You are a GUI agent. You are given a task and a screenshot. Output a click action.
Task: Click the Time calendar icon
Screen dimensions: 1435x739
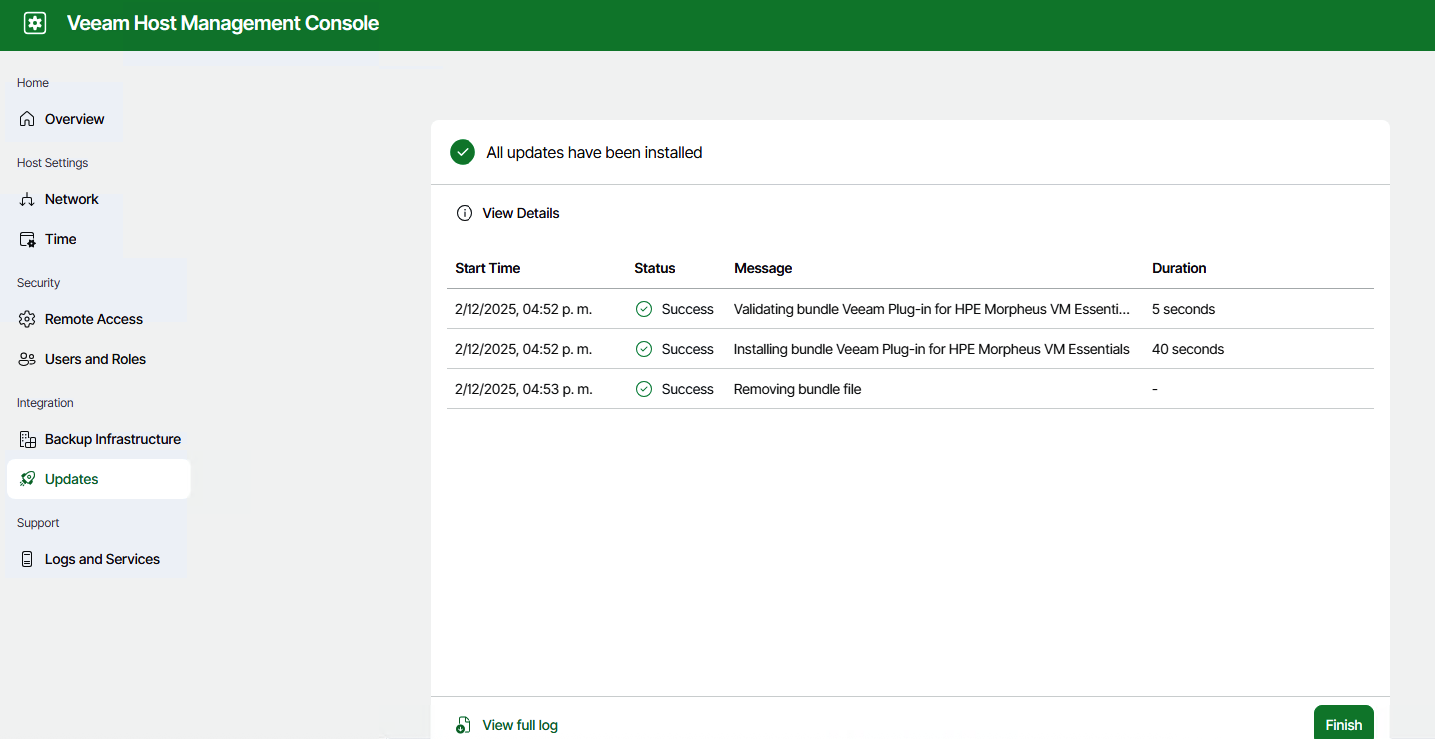[27, 239]
